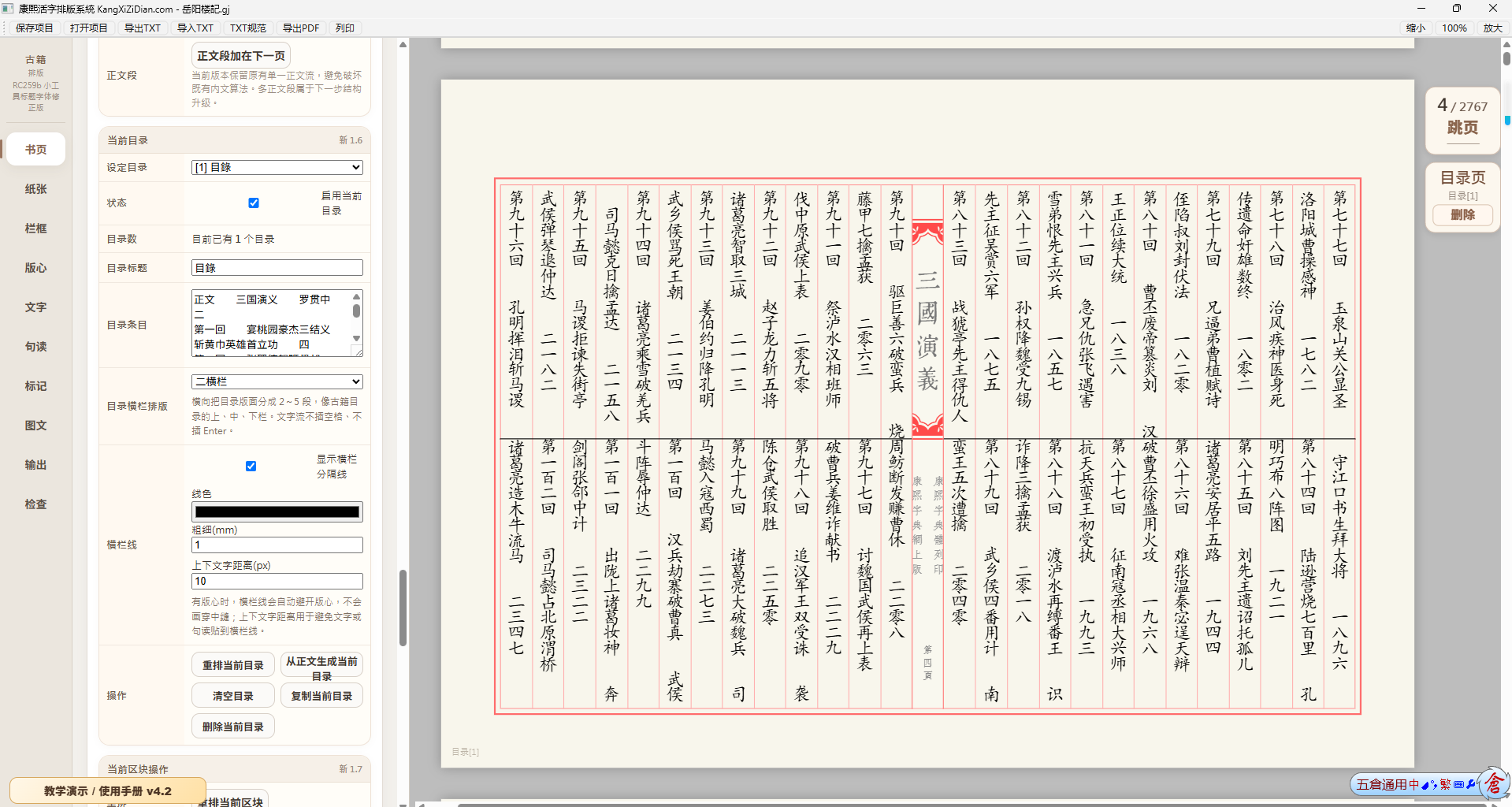This screenshot has width=1512, height=807.
Task: Open IME settings via the wrench icon
Action: coord(1470,785)
